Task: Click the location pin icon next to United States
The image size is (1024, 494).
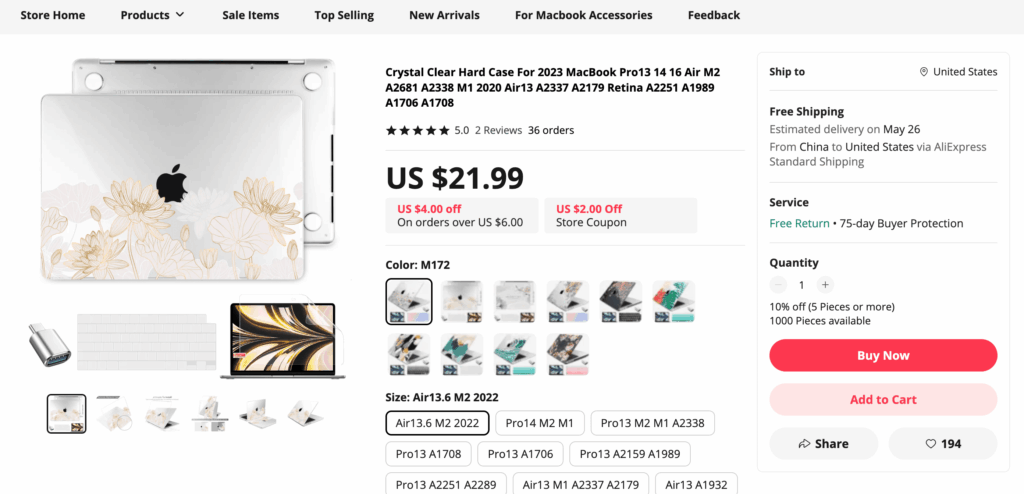Action: 924,72
